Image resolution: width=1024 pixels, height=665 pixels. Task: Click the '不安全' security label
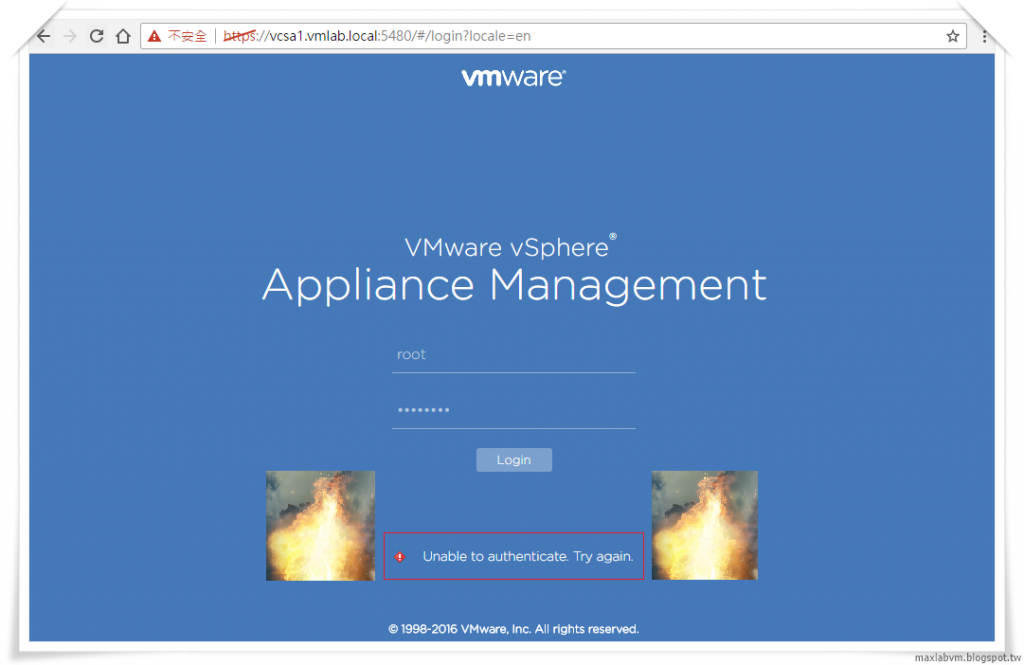[x=187, y=36]
